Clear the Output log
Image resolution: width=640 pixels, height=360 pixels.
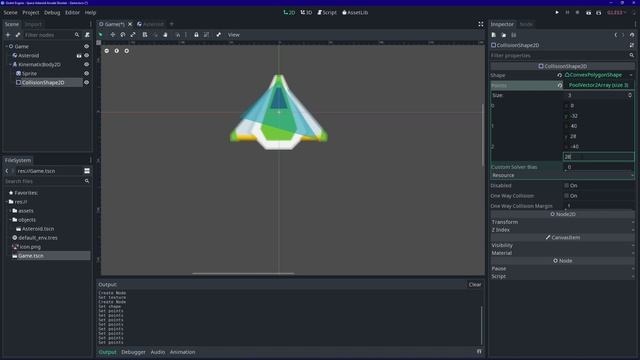475,284
